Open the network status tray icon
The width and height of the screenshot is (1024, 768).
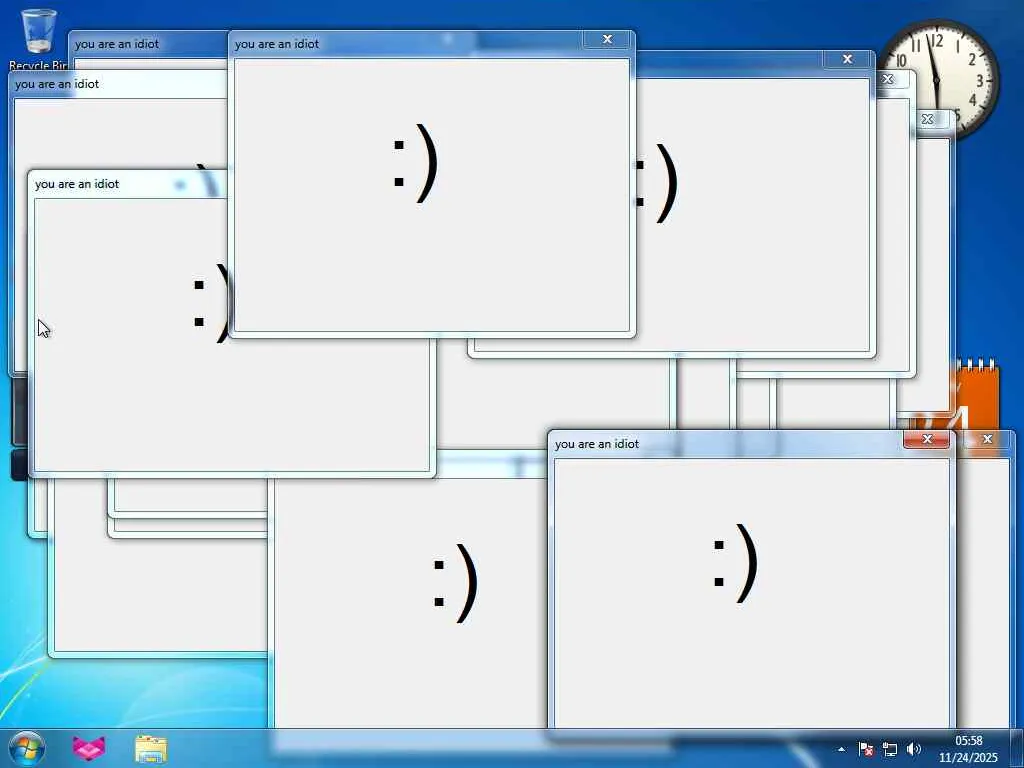889,749
